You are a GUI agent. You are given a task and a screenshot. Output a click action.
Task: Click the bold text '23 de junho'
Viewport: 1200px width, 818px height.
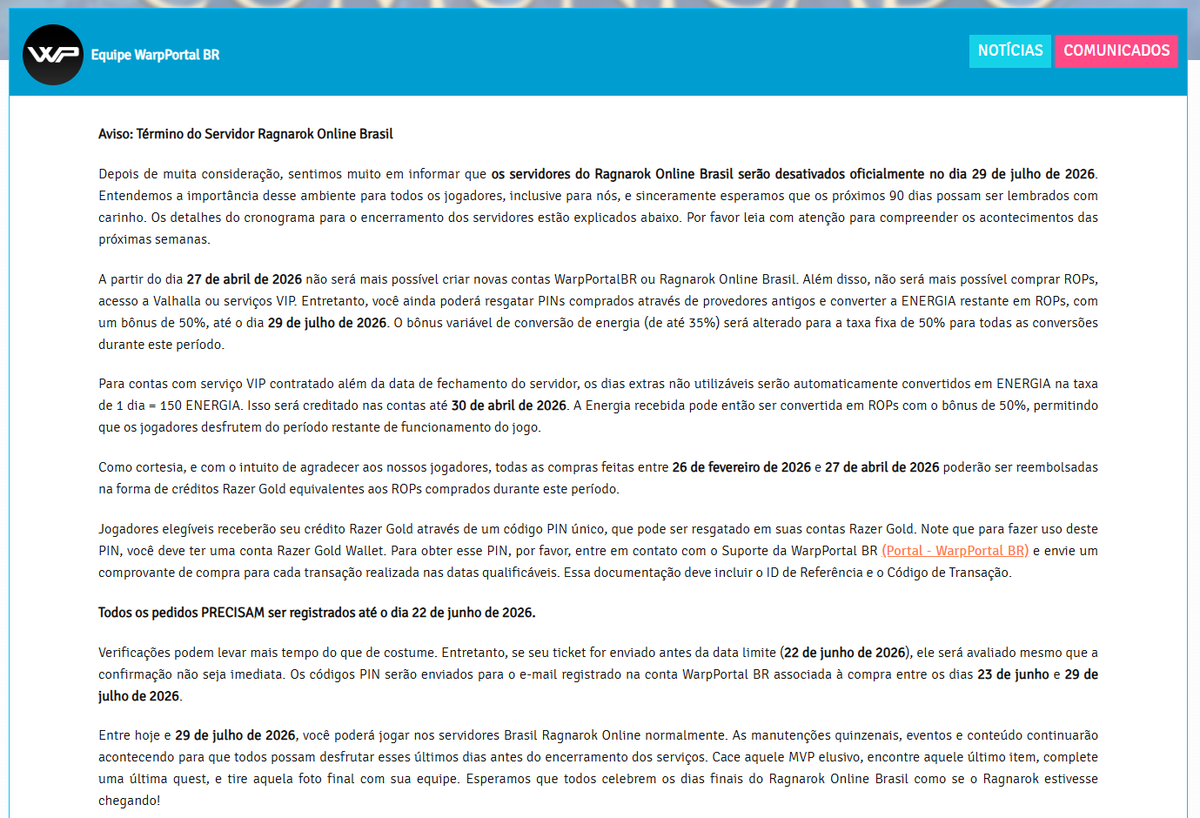(x=1012, y=675)
